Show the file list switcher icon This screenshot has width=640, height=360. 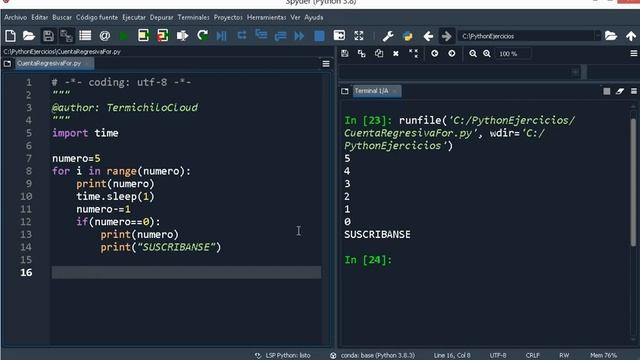pos(85,36)
